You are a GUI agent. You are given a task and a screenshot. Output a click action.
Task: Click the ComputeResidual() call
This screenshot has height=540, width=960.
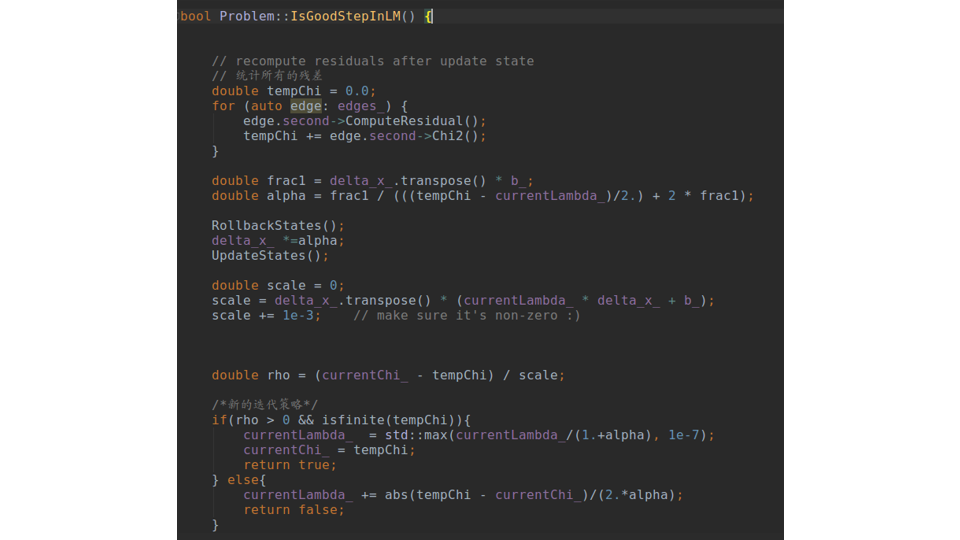point(411,121)
